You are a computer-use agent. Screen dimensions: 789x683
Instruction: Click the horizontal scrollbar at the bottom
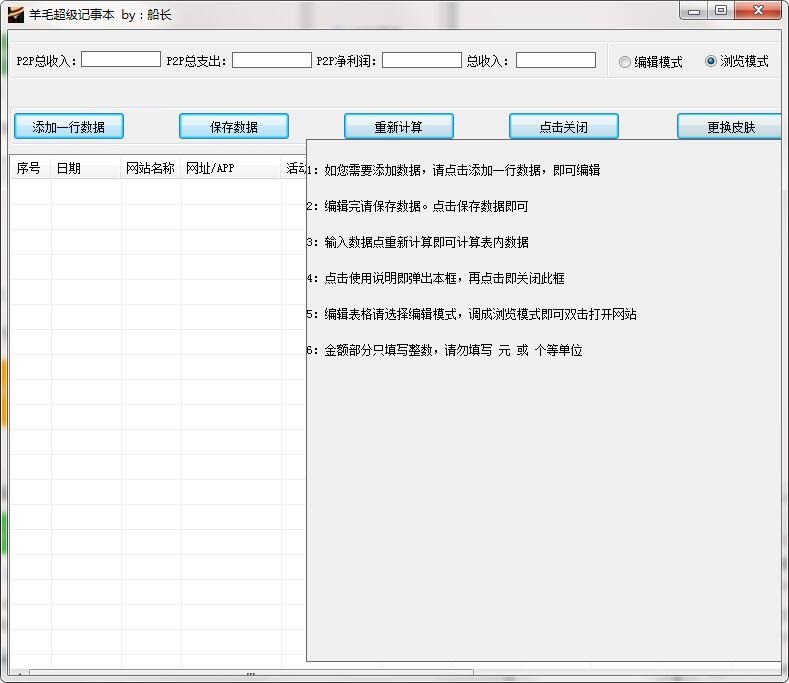coord(251,673)
